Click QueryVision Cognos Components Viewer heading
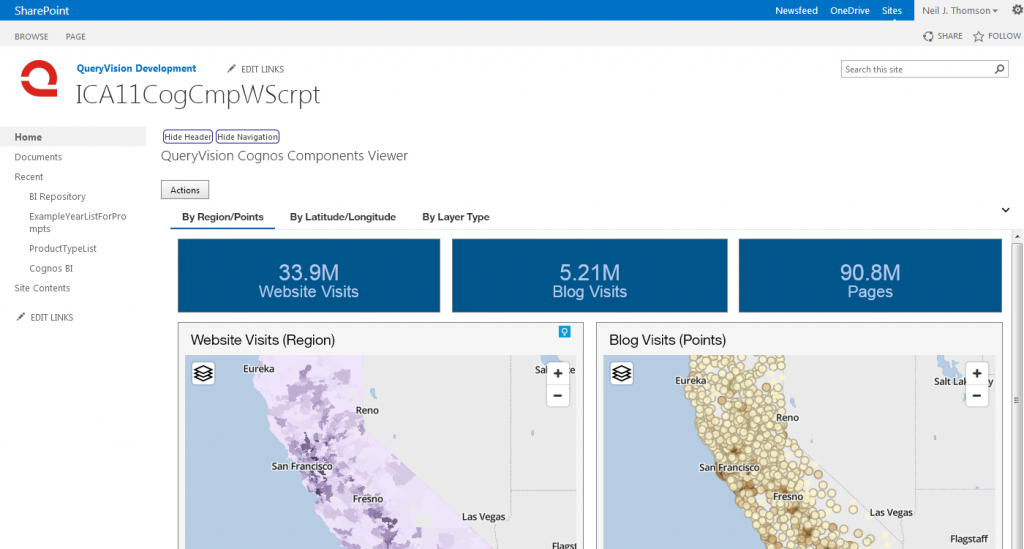This screenshot has width=1024, height=549. point(284,155)
